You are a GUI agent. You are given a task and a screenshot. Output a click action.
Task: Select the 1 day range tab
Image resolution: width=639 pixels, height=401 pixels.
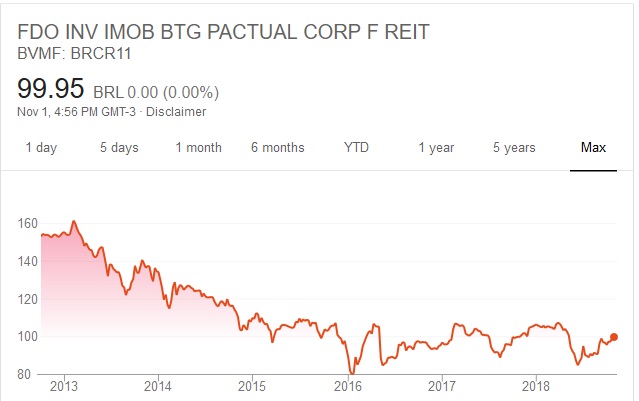point(40,148)
